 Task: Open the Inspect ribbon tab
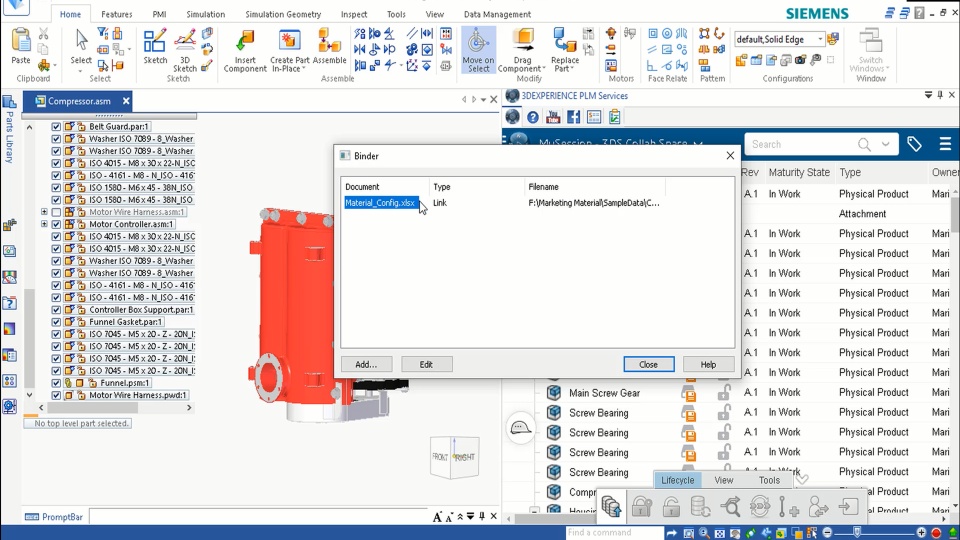click(354, 14)
